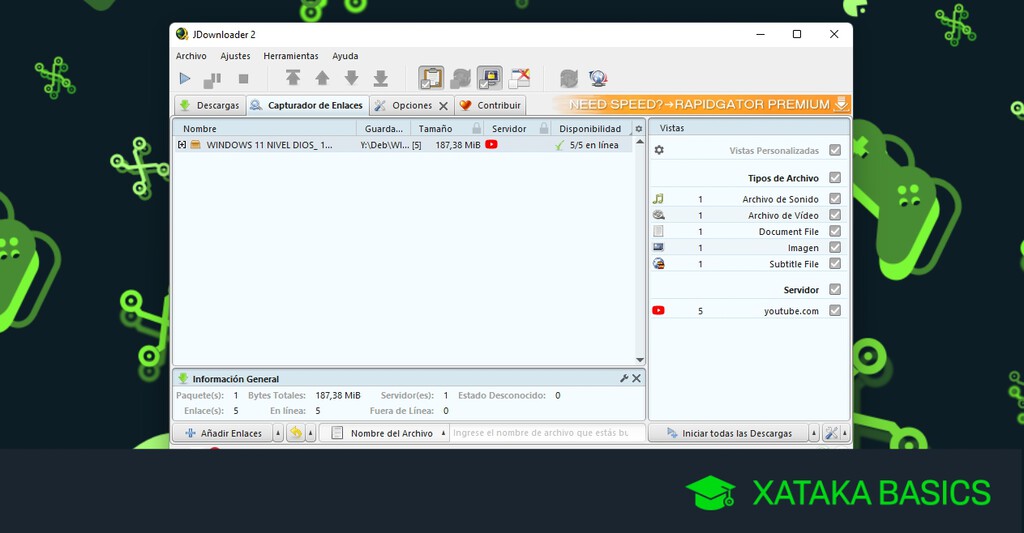The width and height of the screenshot is (1024, 533).
Task: Click the yellow undo arrow button
Action: click(x=296, y=433)
